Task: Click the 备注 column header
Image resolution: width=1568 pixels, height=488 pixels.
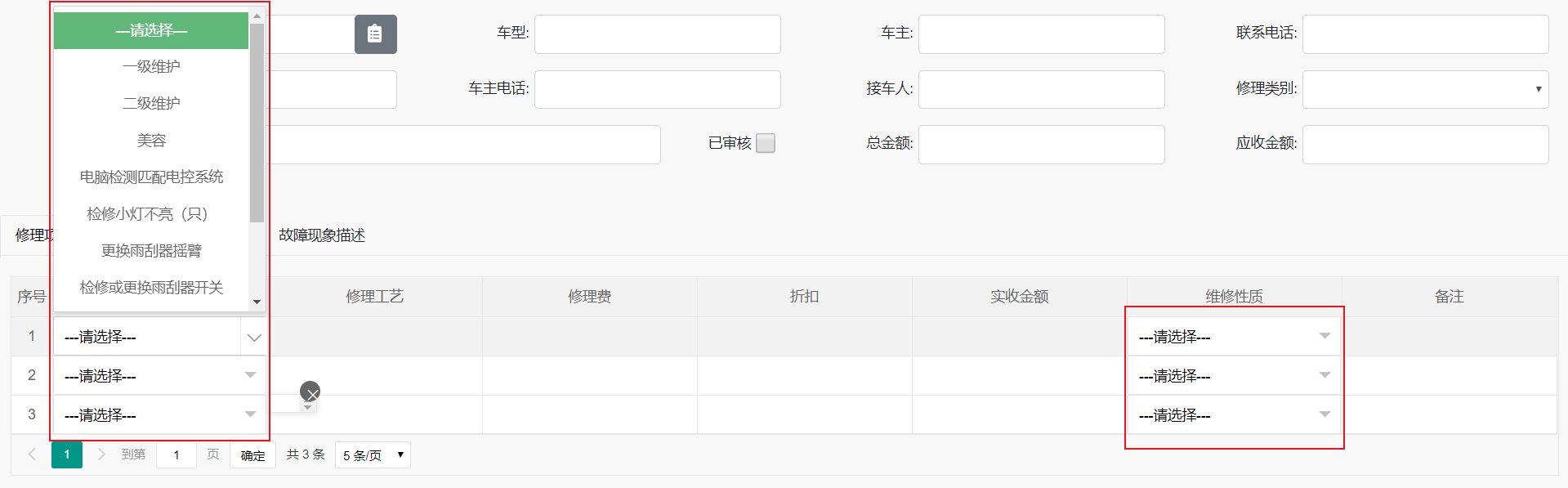Action: (x=1450, y=296)
